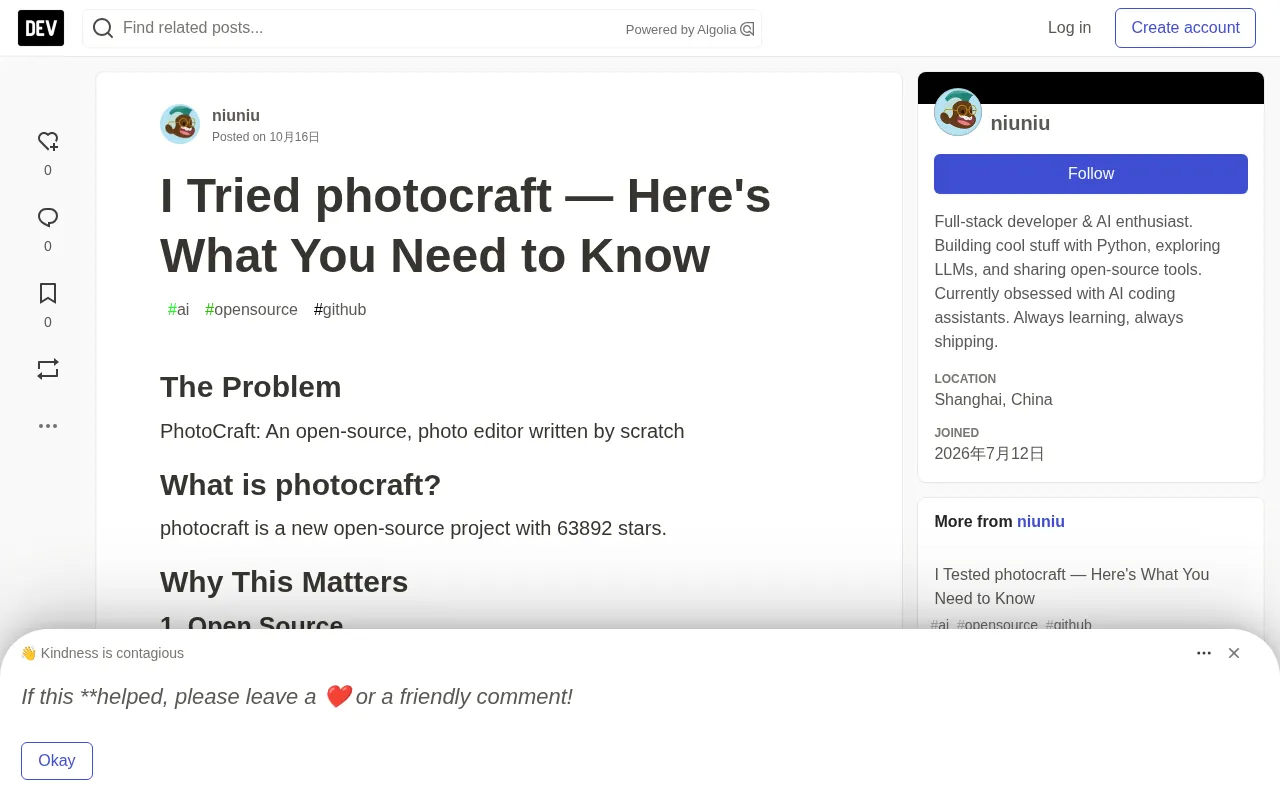Boost the post with the repost icon
This screenshot has height=800, width=1280.
pos(48,369)
